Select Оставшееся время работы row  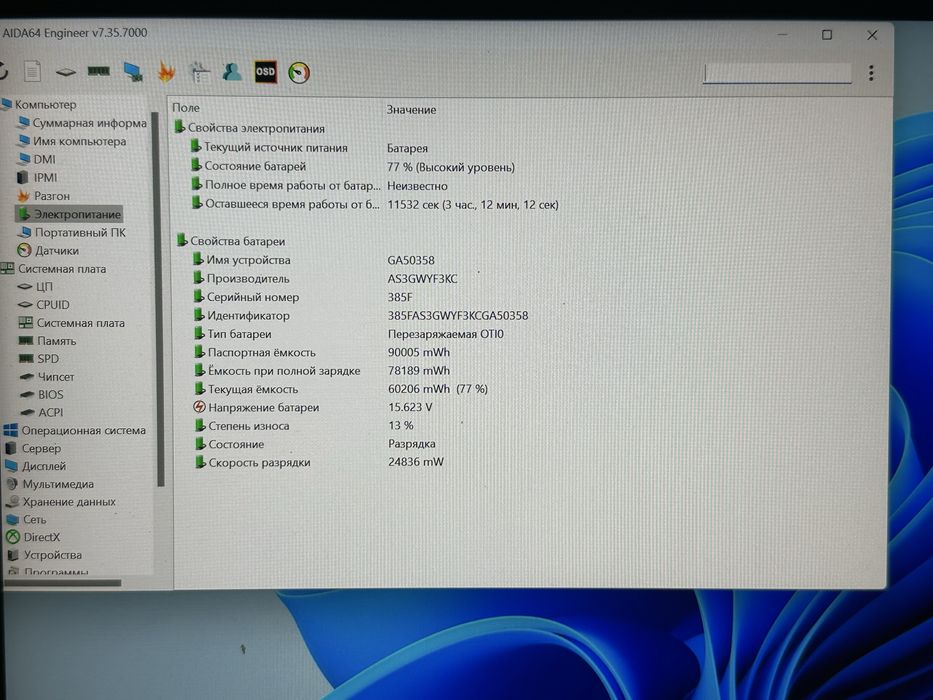pos(375,204)
